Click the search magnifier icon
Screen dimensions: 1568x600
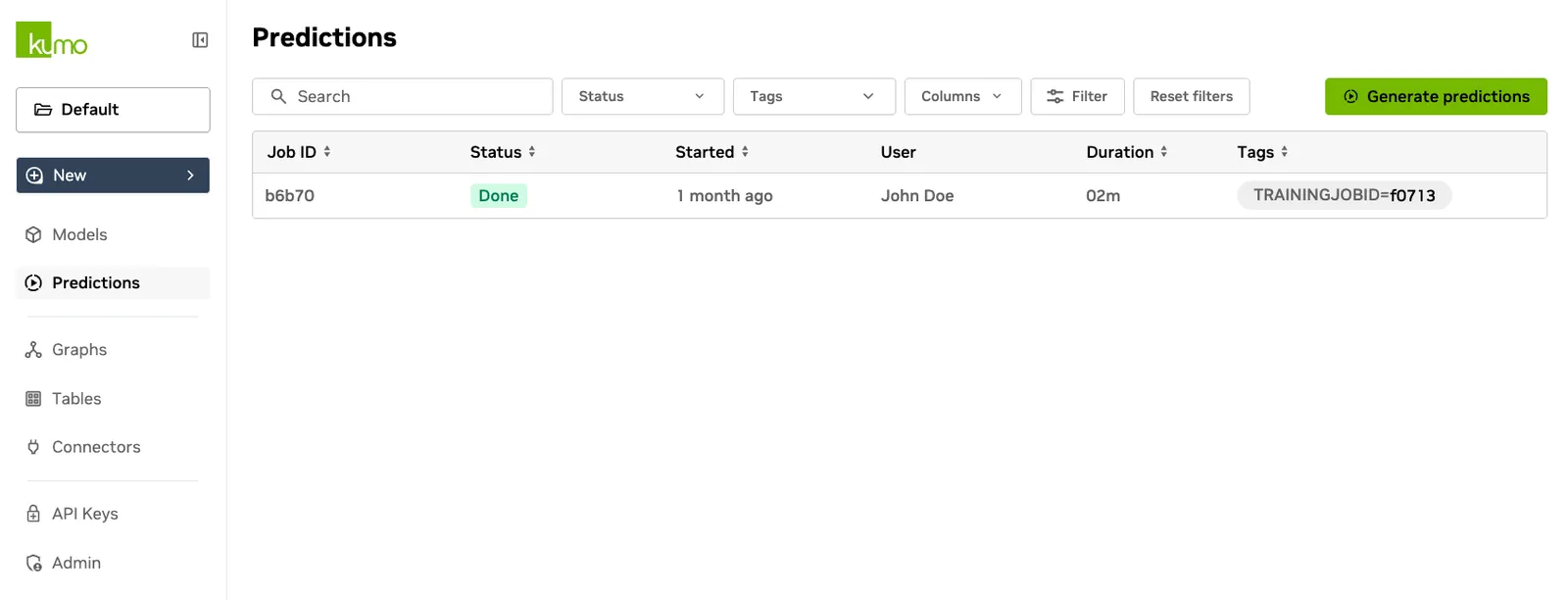coord(278,96)
